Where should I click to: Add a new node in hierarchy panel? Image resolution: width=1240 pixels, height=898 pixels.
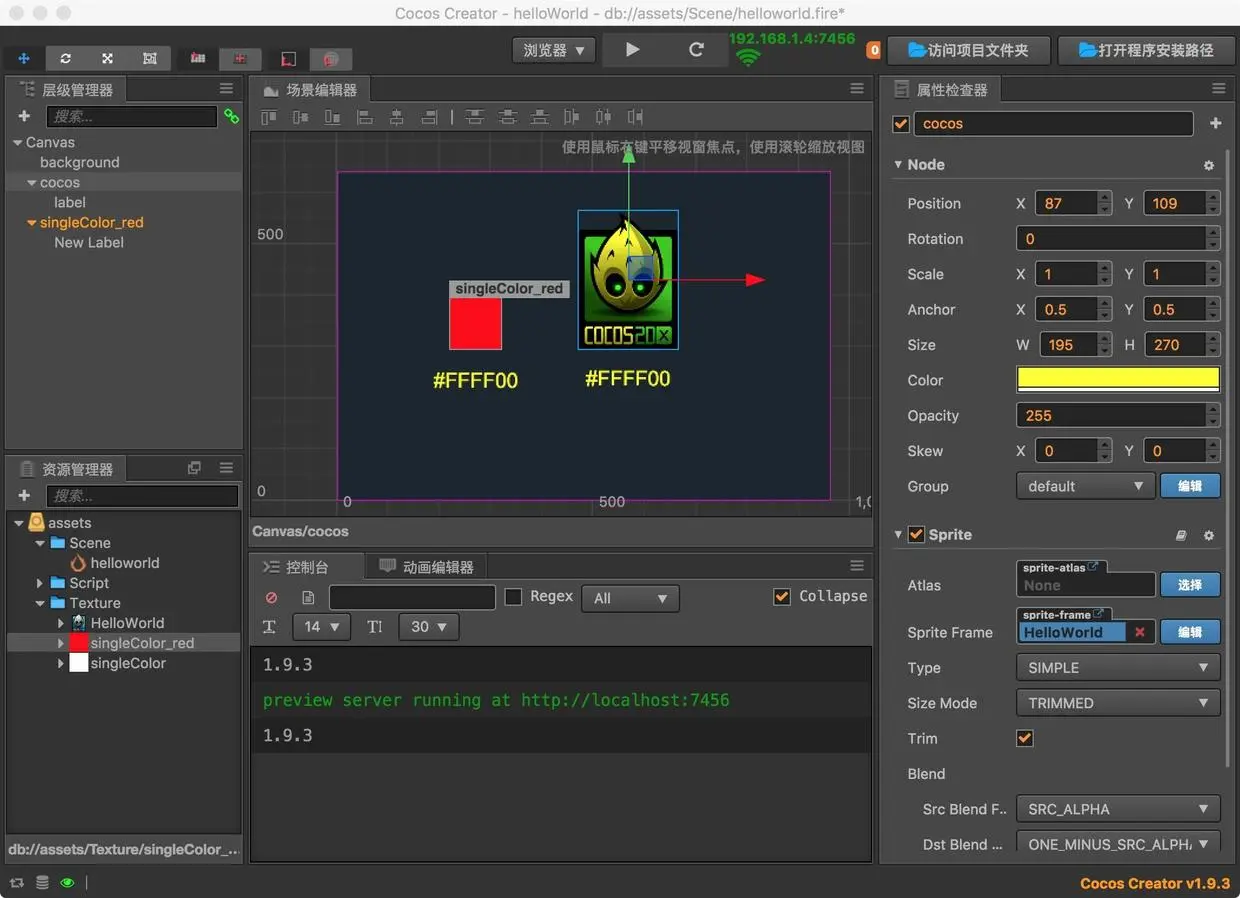tap(24, 117)
